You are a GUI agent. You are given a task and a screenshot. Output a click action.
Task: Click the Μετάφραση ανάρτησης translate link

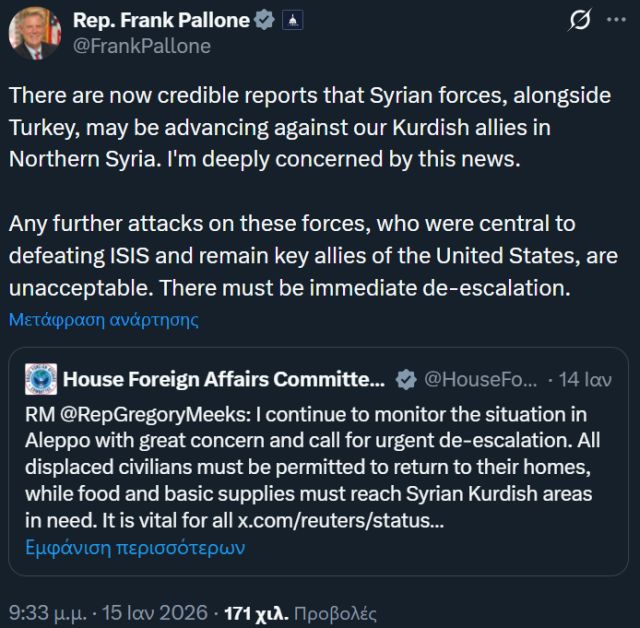[x=104, y=320]
